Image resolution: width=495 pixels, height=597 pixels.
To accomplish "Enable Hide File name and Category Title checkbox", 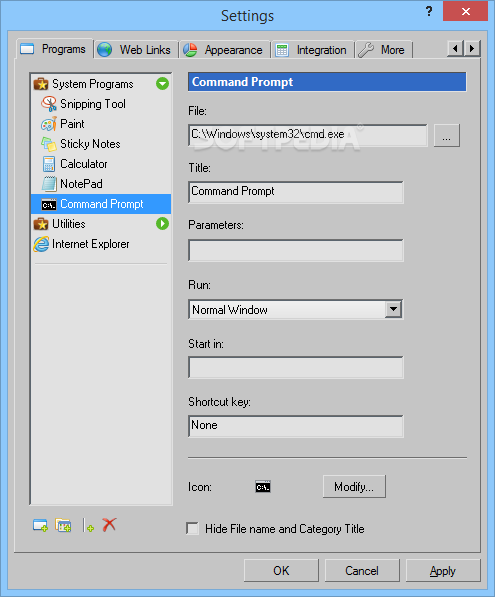I will 192,528.
